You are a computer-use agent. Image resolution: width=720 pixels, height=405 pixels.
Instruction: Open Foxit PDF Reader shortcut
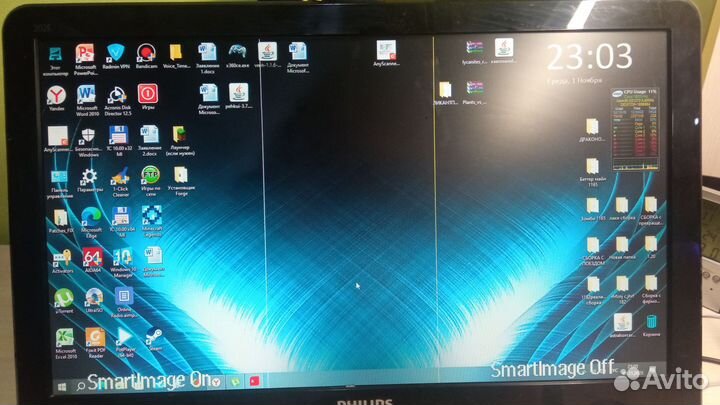(95, 339)
